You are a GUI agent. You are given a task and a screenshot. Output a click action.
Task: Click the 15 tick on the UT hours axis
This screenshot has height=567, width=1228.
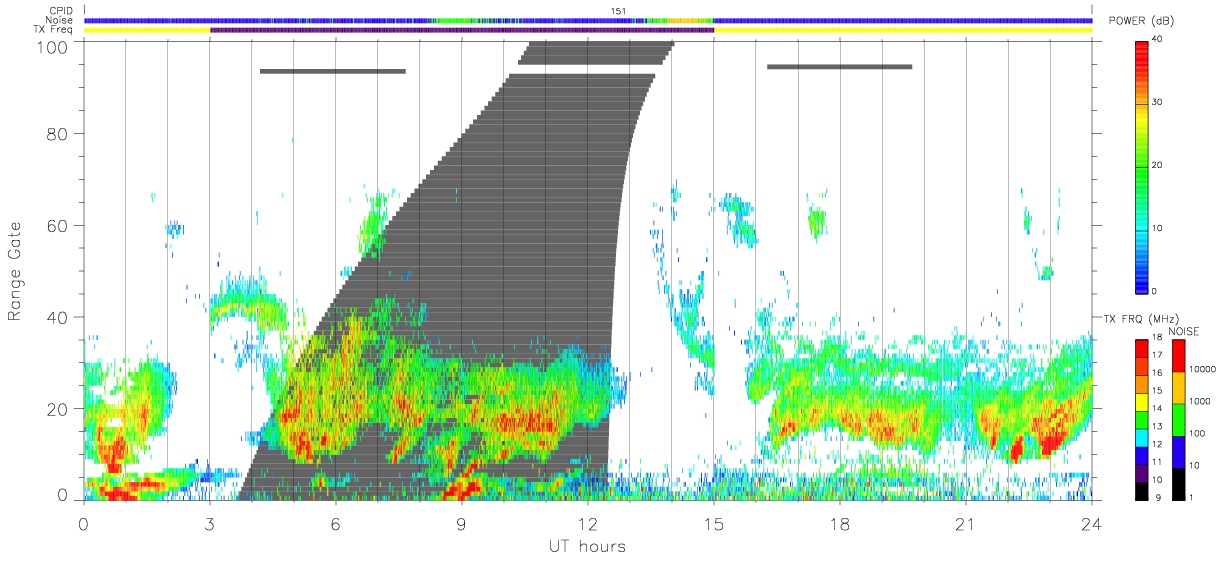click(x=714, y=523)
